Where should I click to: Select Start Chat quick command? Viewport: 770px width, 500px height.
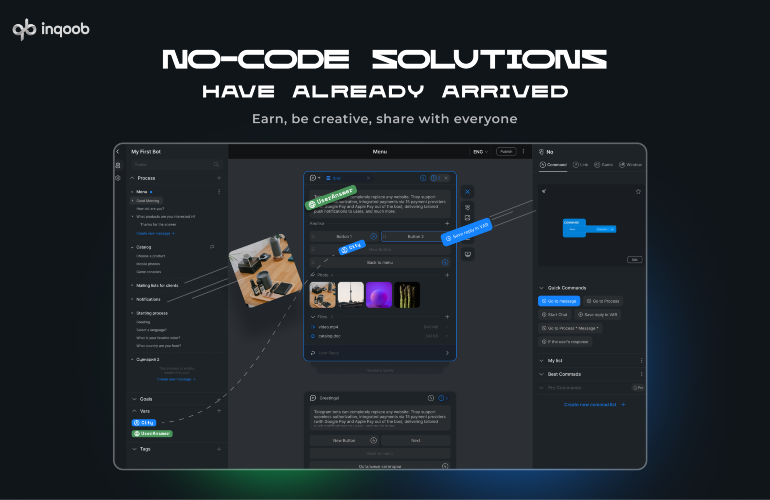(554, 314)
